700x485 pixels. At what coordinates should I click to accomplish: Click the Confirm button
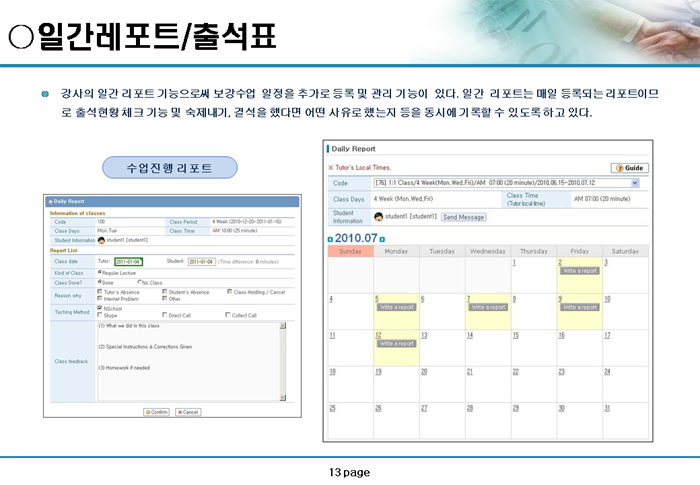pos(156,412)
